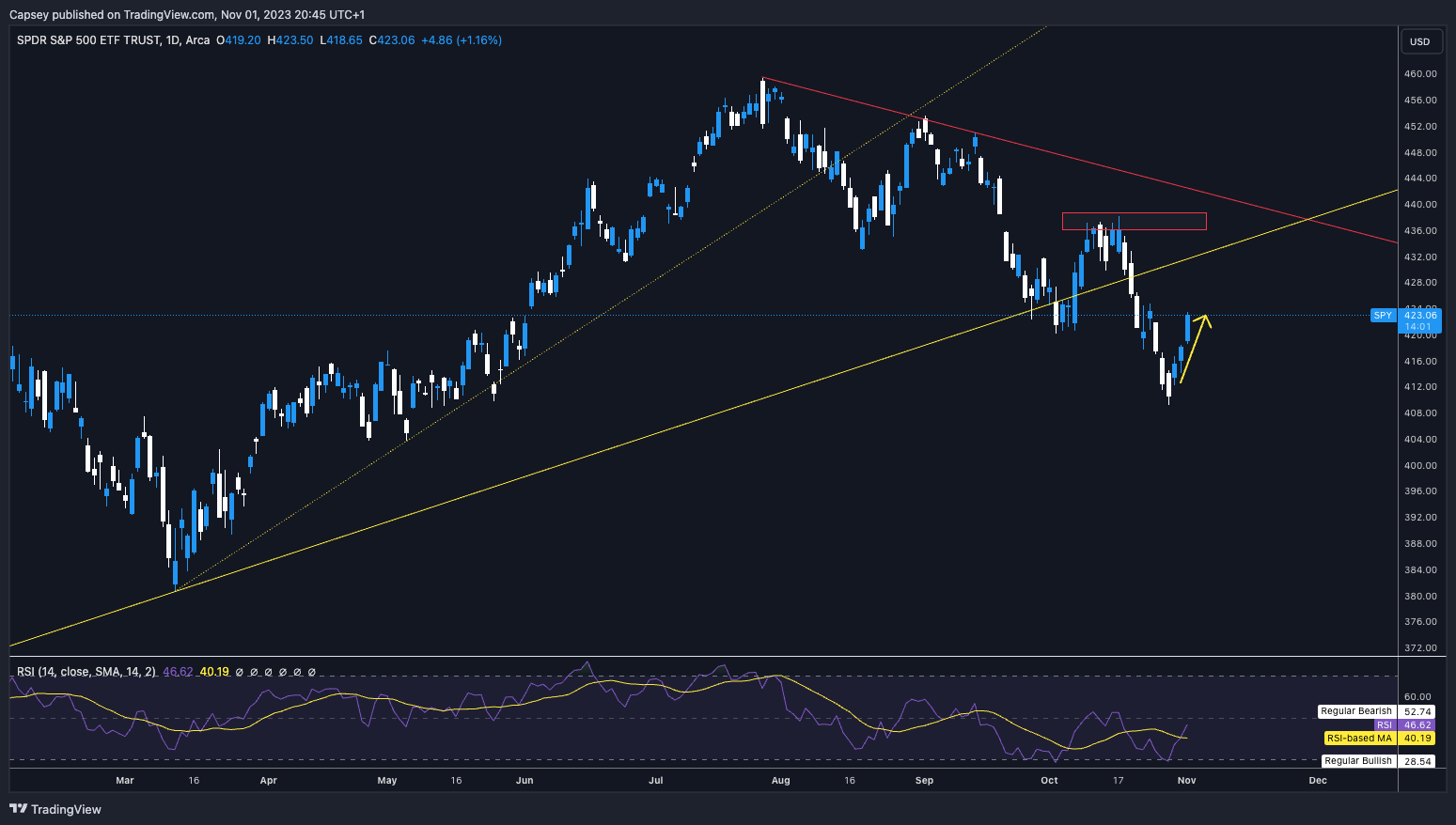Click the Regular Bearish label

[x=1355, y=711]
